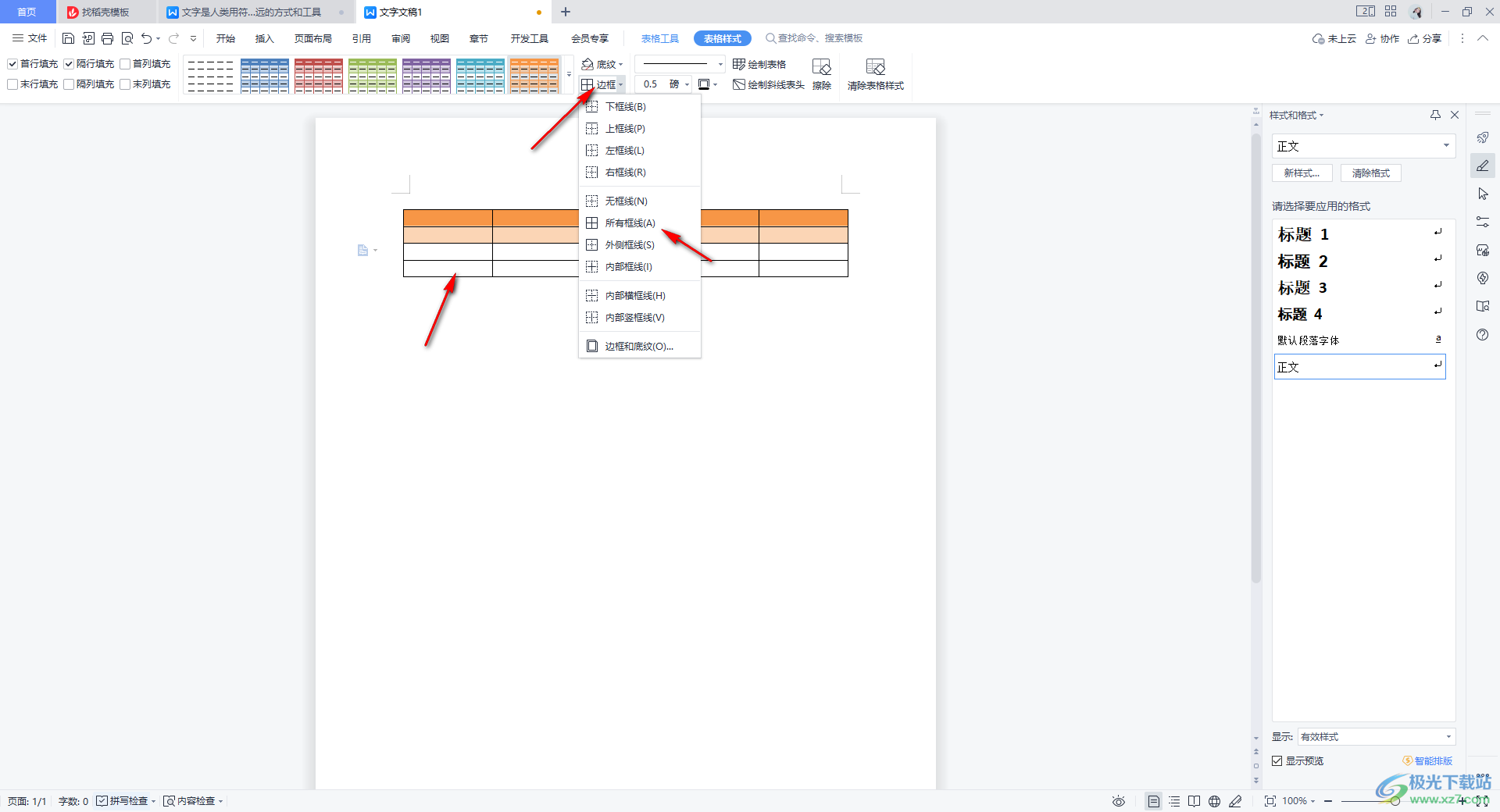Viewport: 1500px width, 812px height.
Task: Enable banded column fill checkbox
Action: [69, 84]
